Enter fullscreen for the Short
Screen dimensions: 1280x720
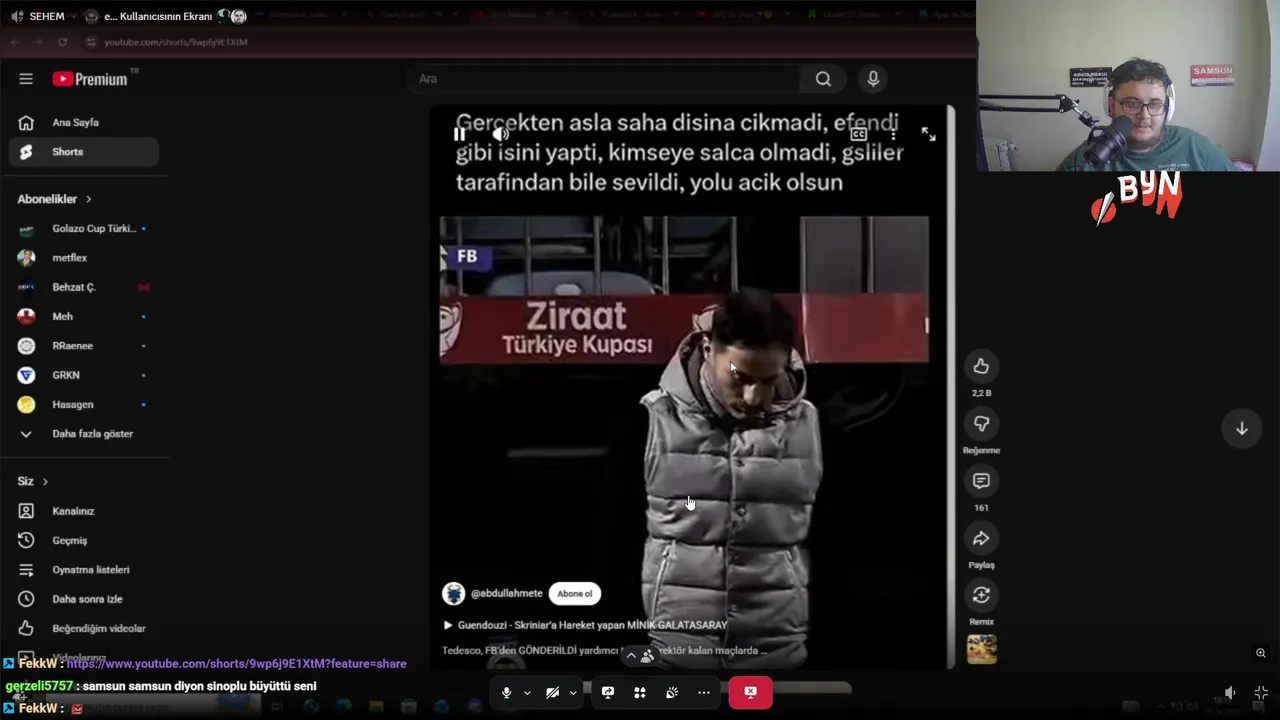pyautogui.click(x=929, y=134)
